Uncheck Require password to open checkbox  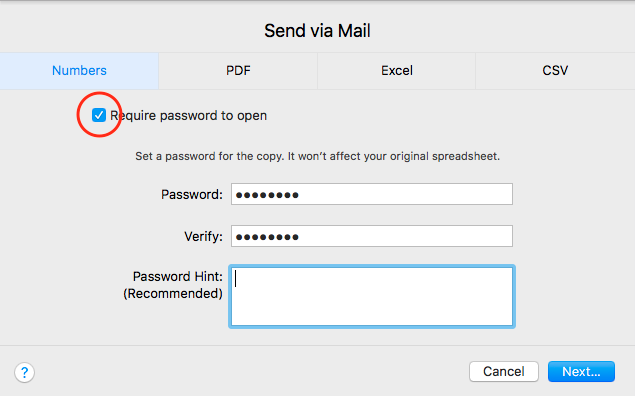pos(99,115)
